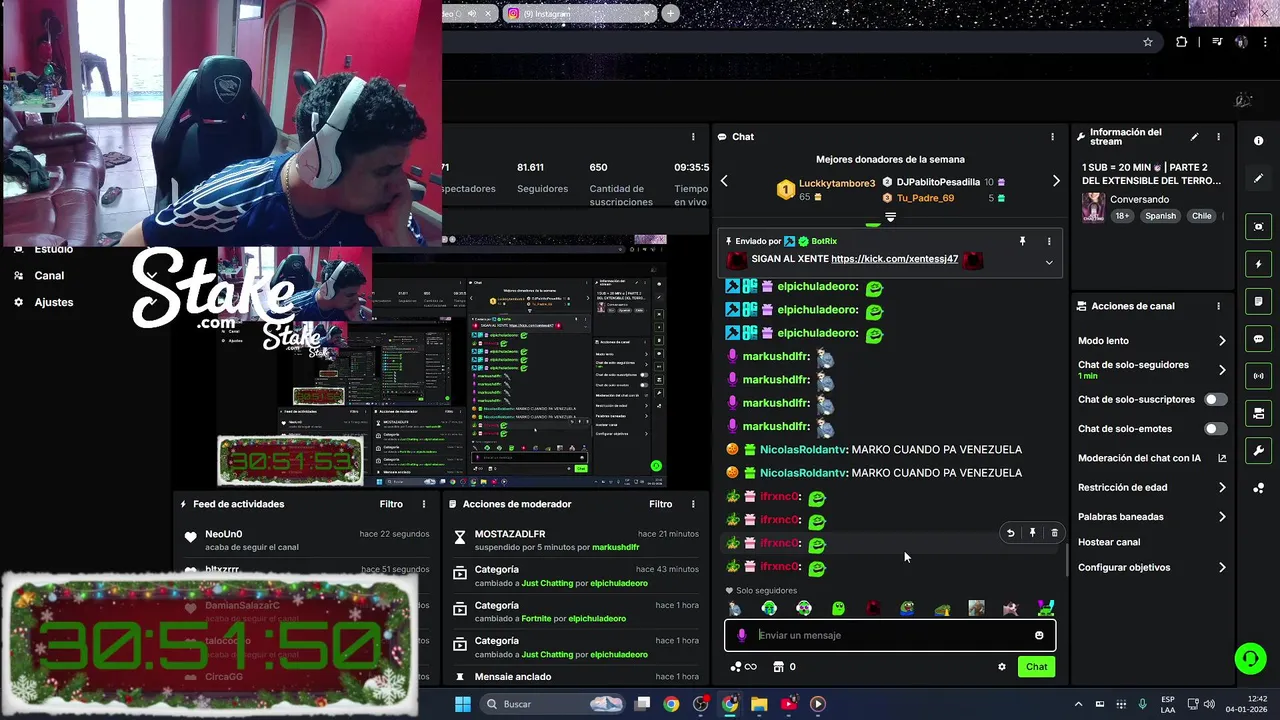Viewport: 1280px width, 720px height.
Task: Click the pinned message pin icon
Action: [1022, 241]
